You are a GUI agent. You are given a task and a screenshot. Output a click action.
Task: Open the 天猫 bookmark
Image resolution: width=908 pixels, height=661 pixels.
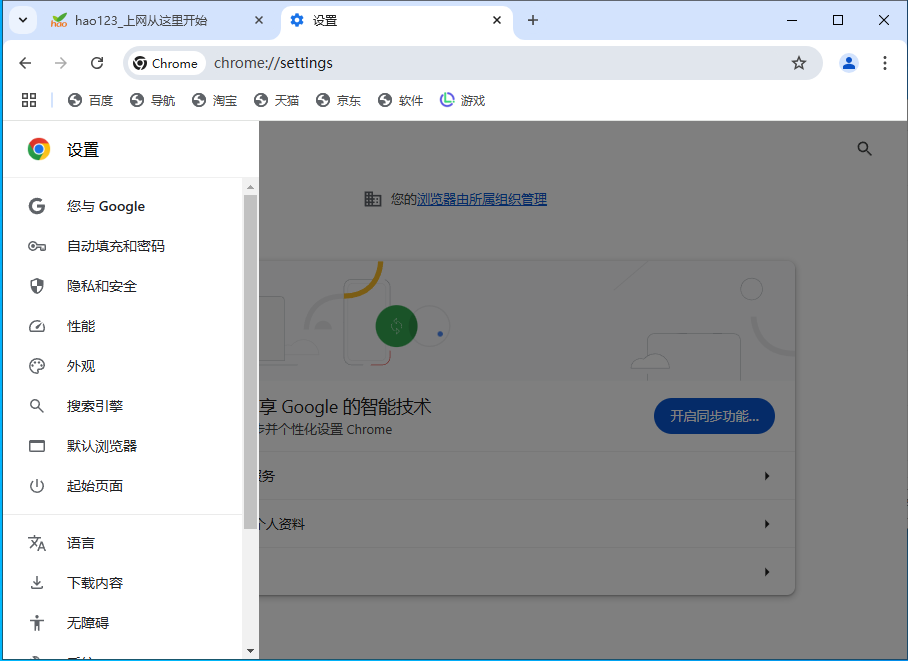click(x=276, y=100)
